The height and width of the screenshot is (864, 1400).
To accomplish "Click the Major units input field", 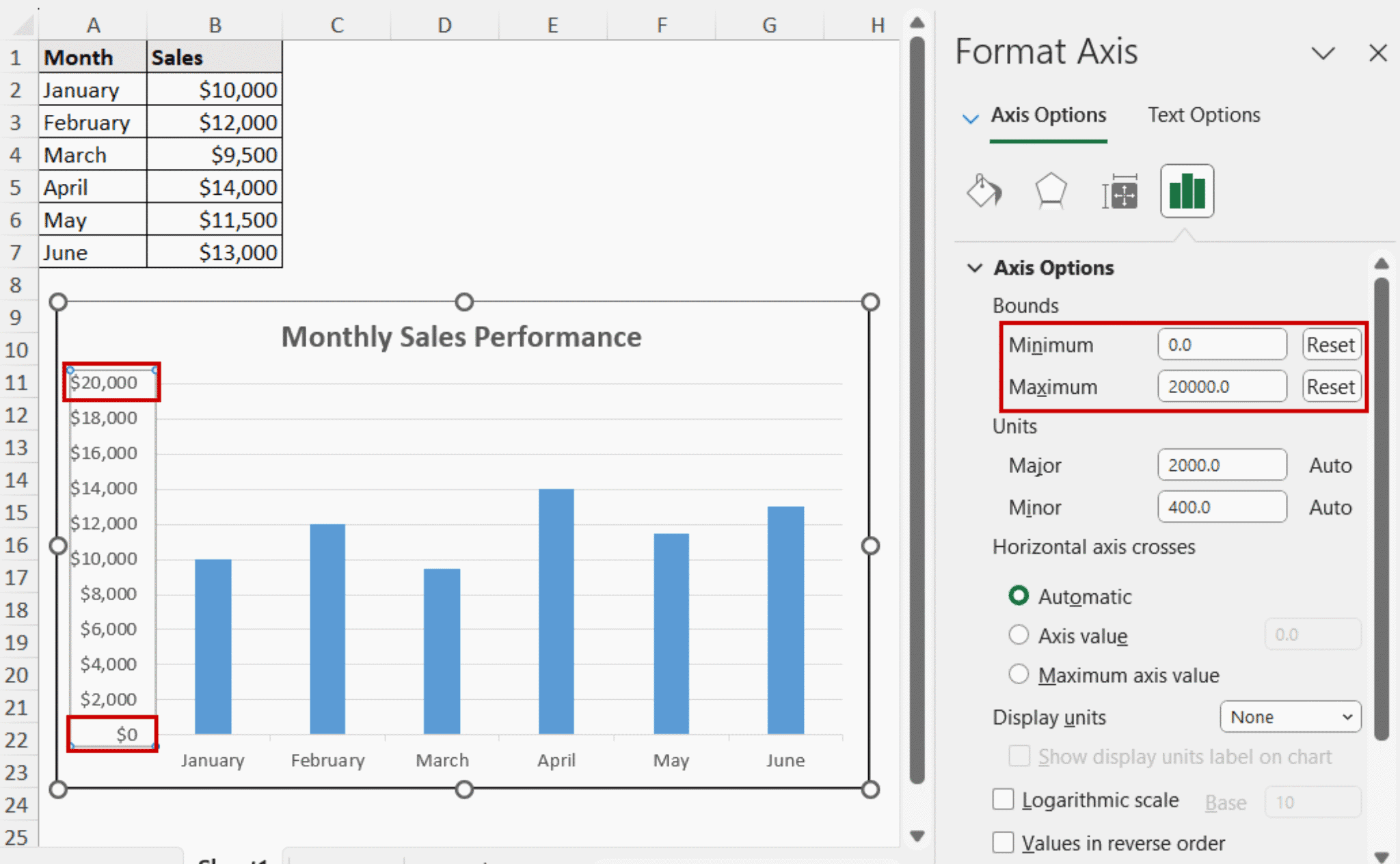I will (1222, 465).
